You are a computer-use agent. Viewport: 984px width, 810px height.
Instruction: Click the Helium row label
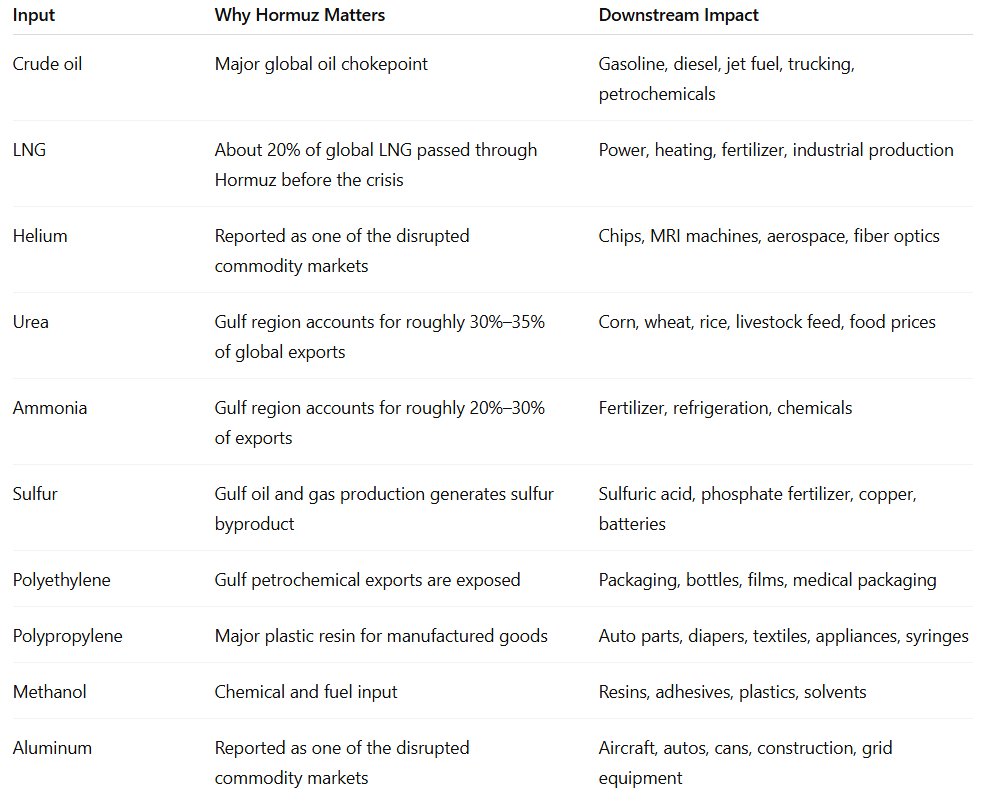40,236
